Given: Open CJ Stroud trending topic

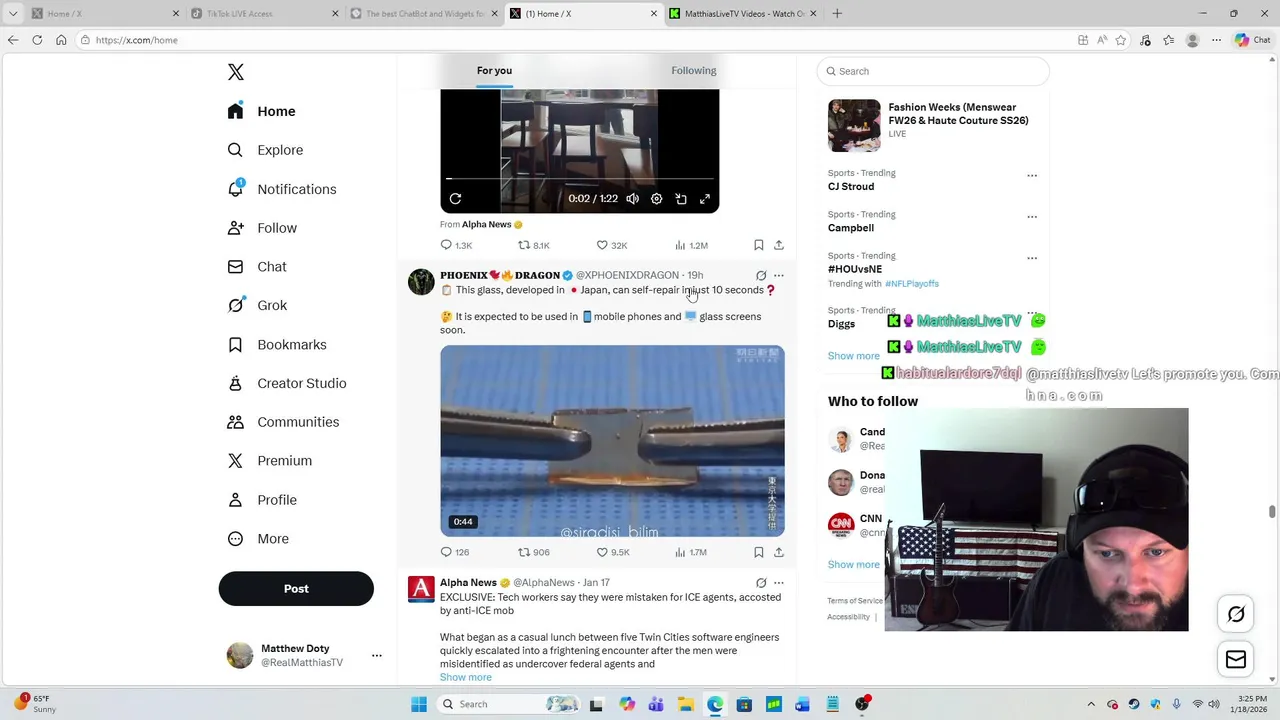Looking at the screenshot, I should pyautogui.click(x=851, y=187).
